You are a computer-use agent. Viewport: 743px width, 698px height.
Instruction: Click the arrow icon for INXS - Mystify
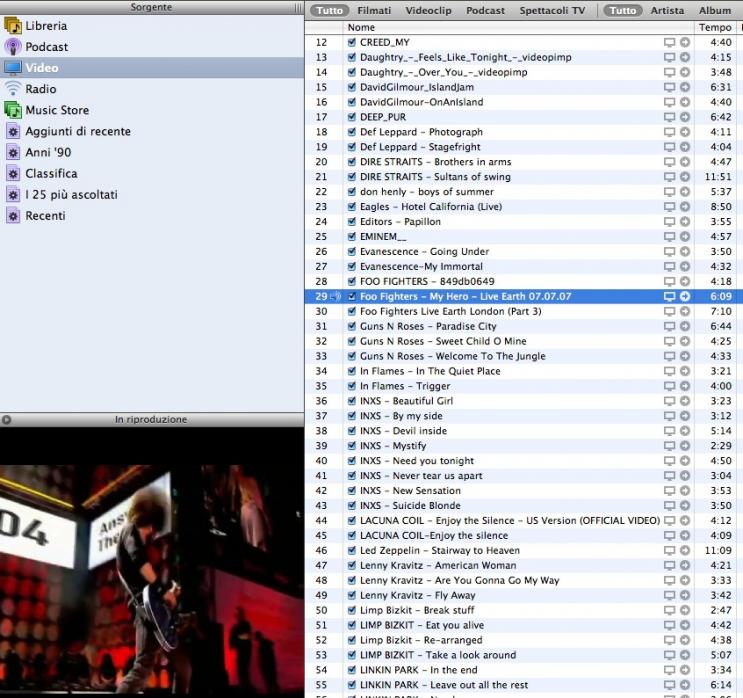[x=685, y=445]
